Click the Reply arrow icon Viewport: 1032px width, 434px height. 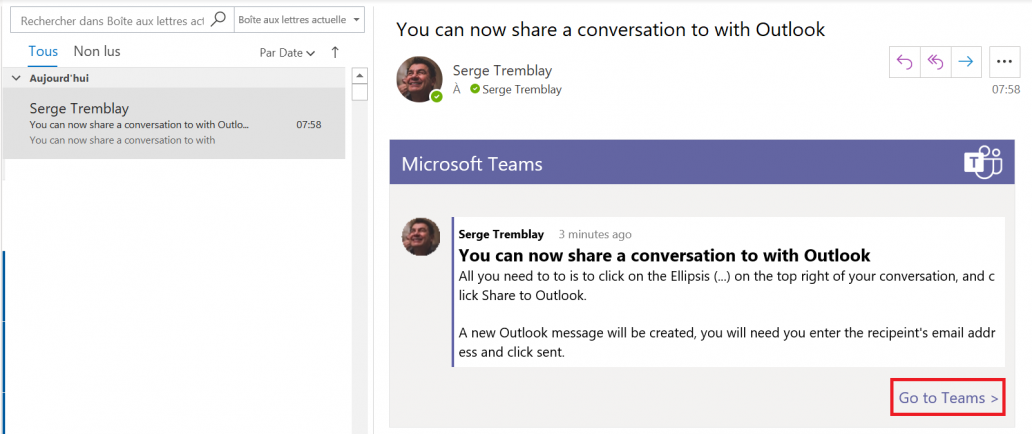[905, 62]
